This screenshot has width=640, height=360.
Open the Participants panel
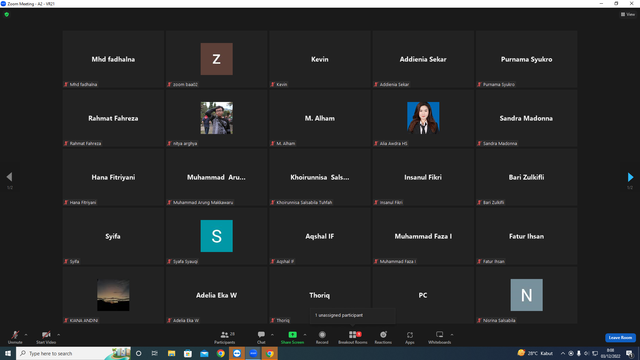(224, 337)
